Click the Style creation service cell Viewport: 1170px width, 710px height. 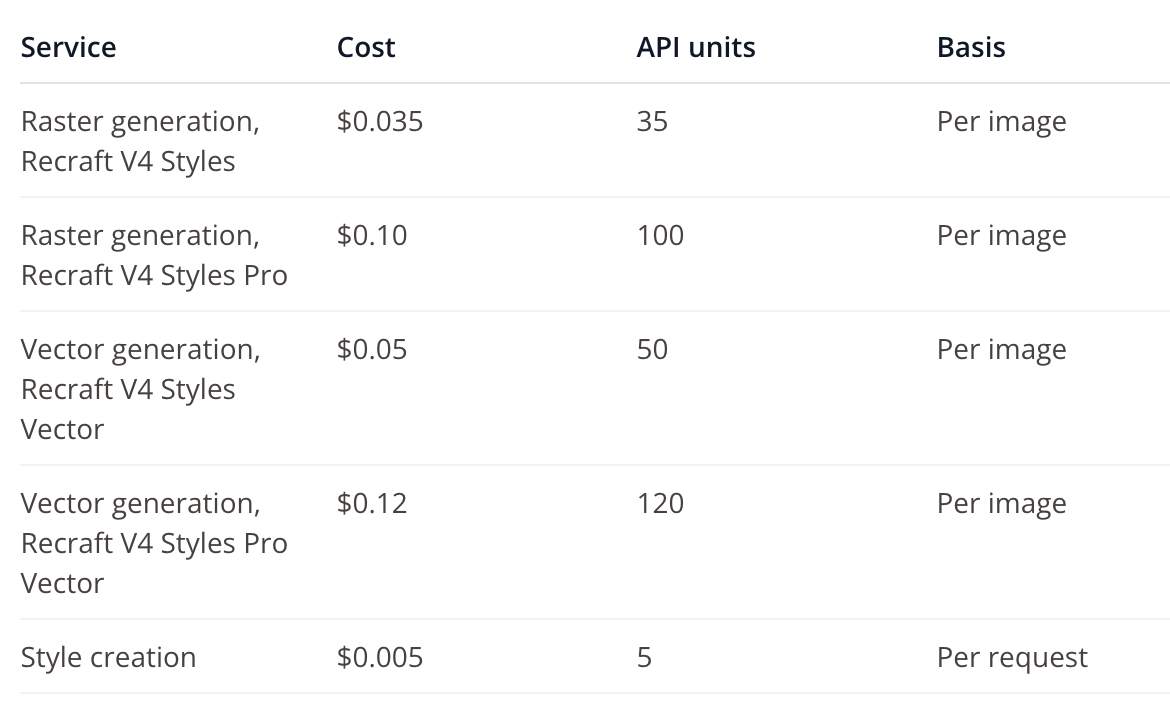point(108,657)
